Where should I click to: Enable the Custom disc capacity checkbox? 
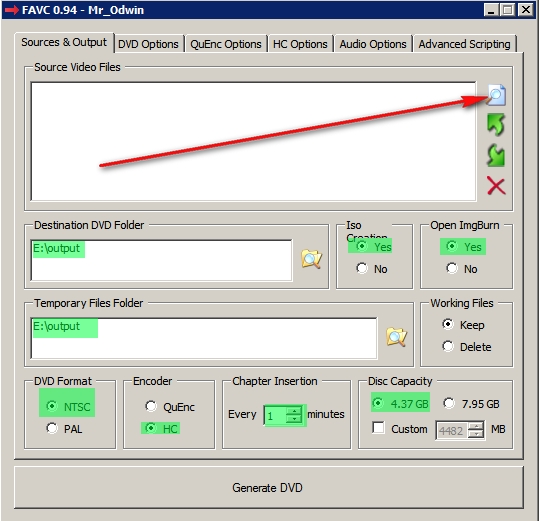[x=378, y=428]
